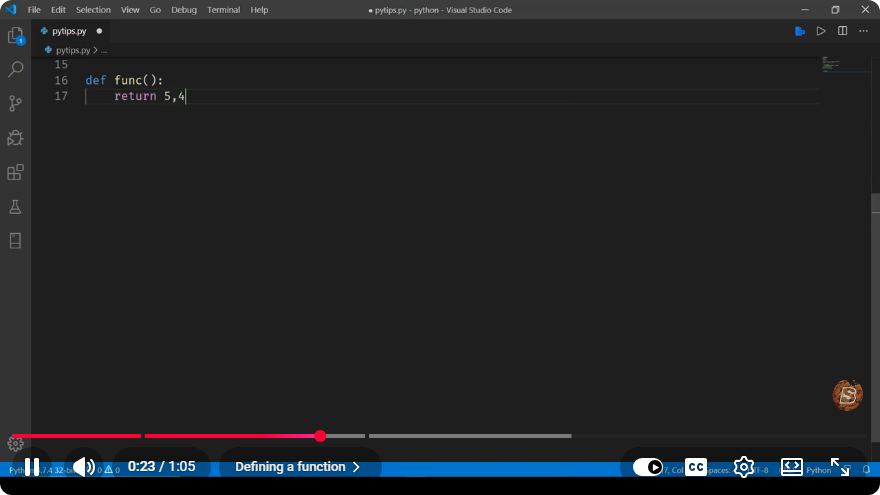880x495 pixels.
Task: Open the Selection menu
Action: (93, 10)
